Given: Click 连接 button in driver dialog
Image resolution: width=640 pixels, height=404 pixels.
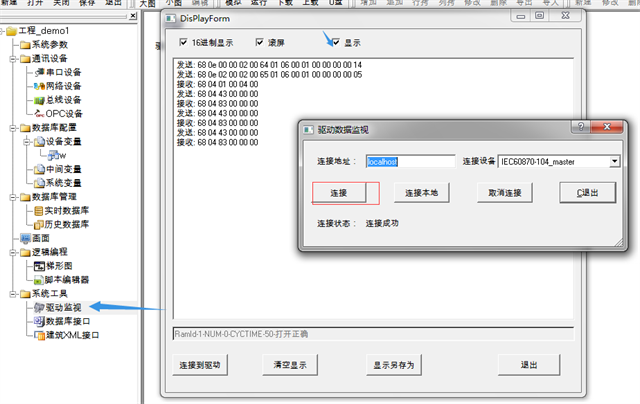Looking at the screenshot, I should click(x=338, y=192).
